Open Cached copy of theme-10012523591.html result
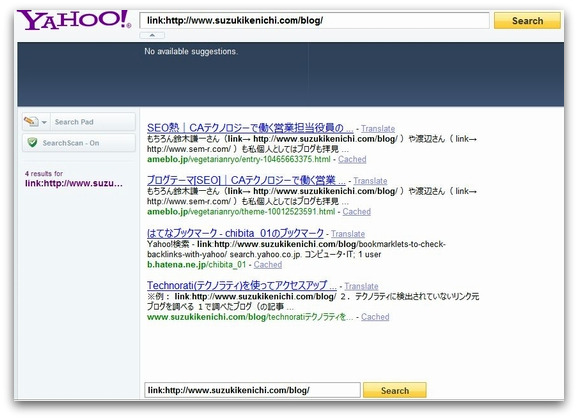The image size is (578, 419). 356,212
